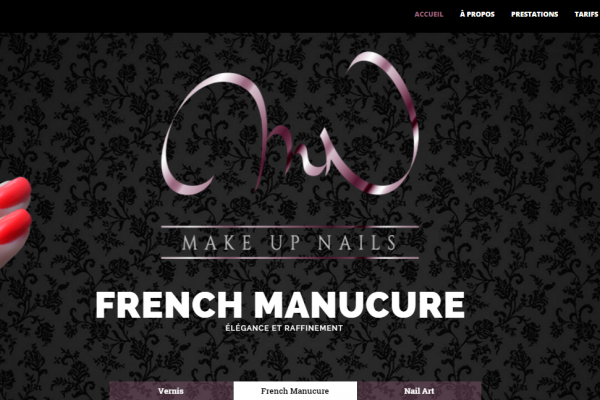Open the PRESTATIONS menu item
Viewport: 600px width, 400px height.
[534, 14]
